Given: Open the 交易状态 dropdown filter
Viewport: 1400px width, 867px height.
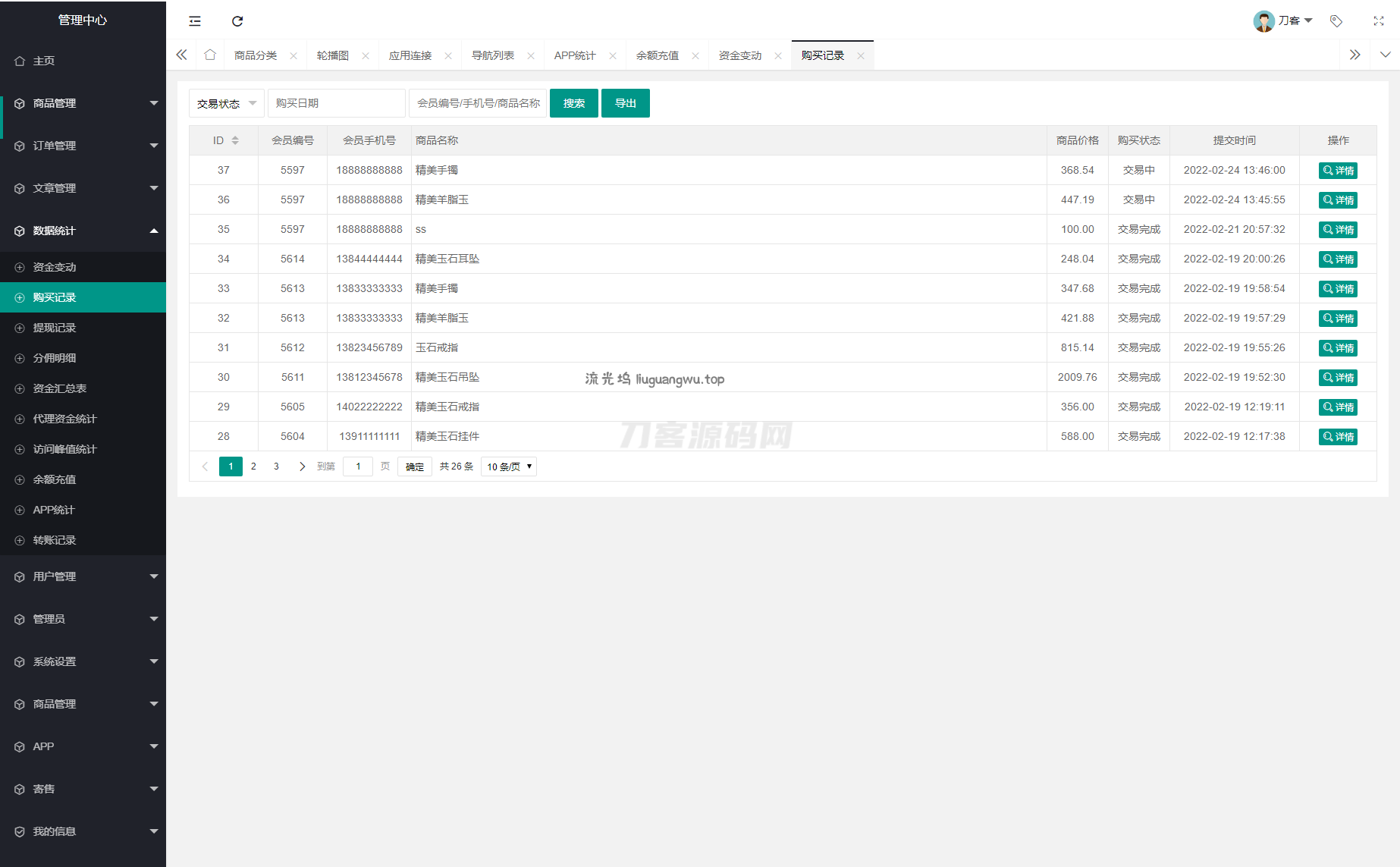Looking at the screenshot, I should click(x=226, y=103).
